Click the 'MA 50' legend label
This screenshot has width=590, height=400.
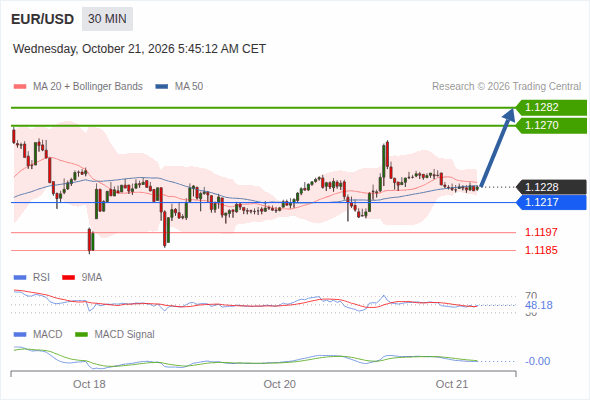(x=189, y=87)
